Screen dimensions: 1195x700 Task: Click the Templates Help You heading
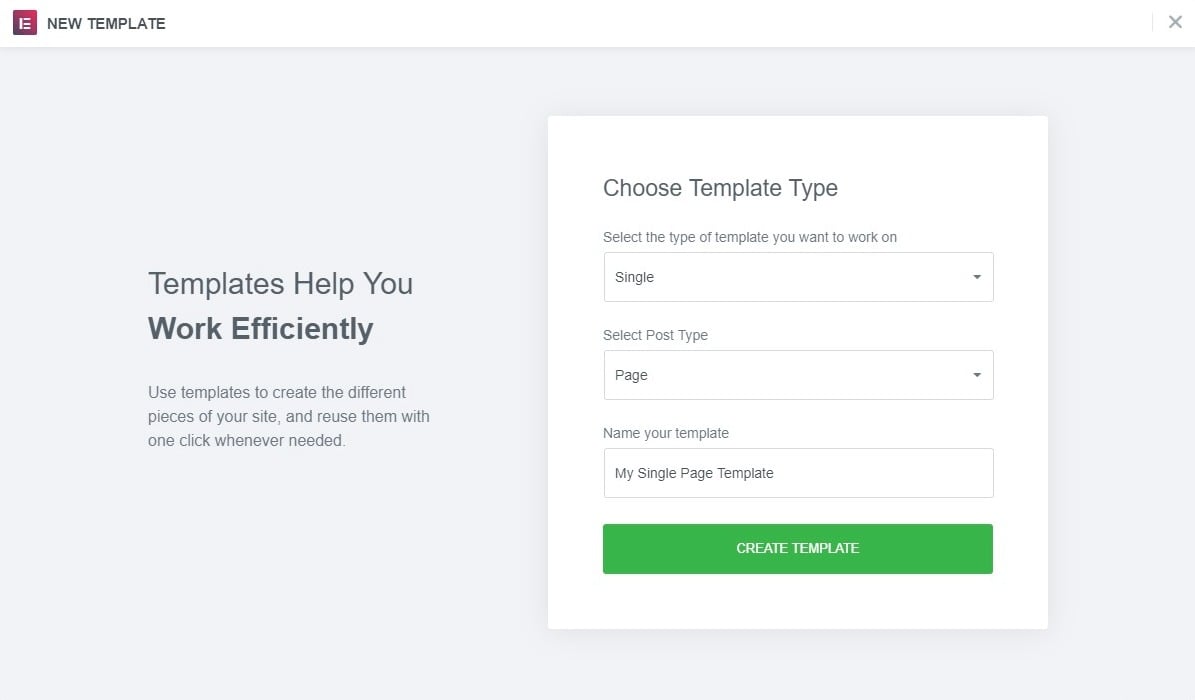tap(280, 284)
